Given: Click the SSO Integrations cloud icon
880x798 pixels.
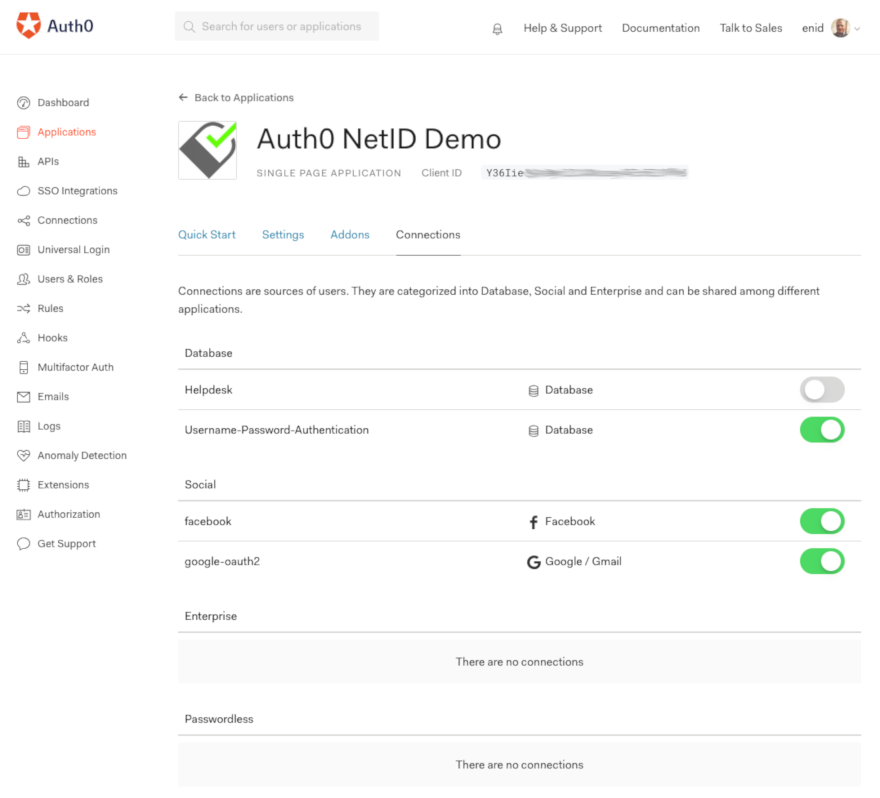Looking at the screenshot, I should coord(24,191).
